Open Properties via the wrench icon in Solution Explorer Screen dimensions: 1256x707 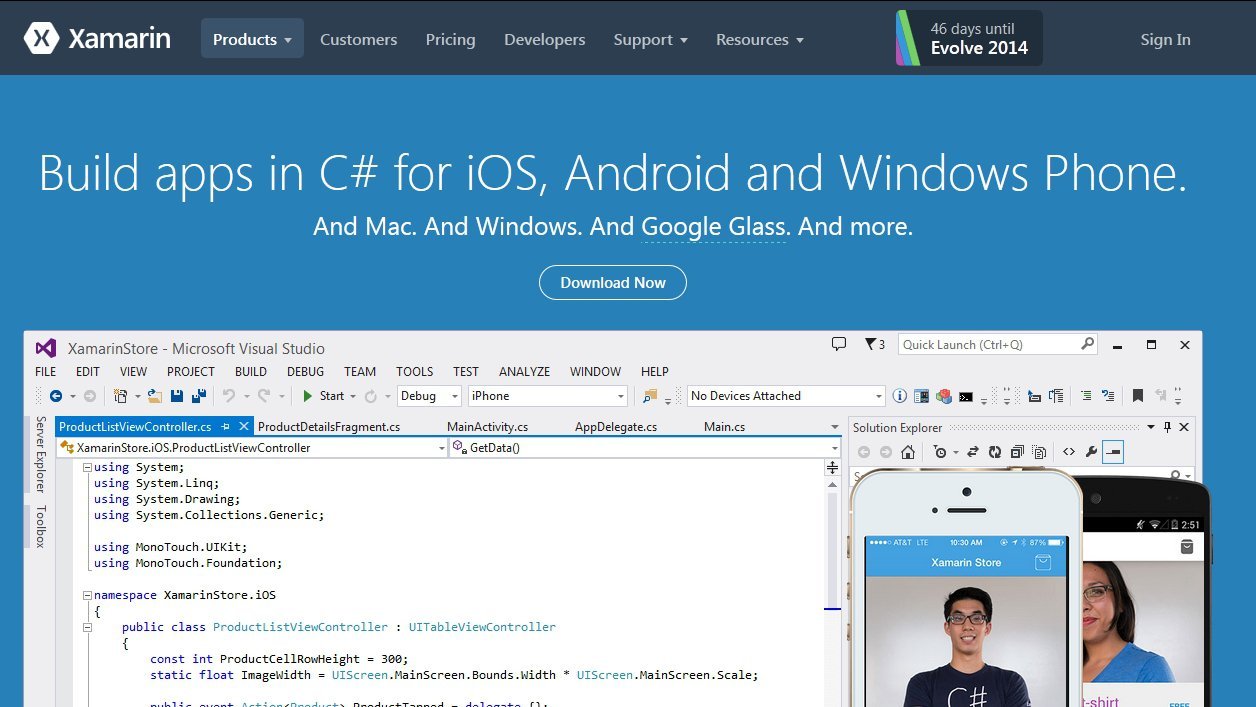pyautogui.click(x=1092, y=452)
